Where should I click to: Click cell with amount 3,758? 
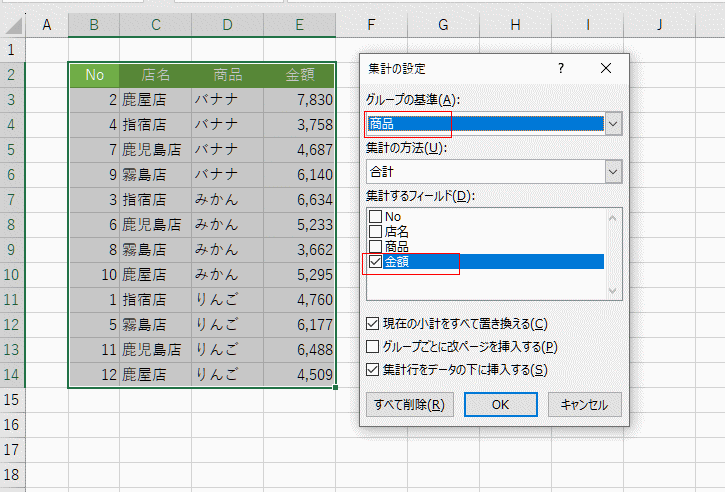point(300,125)
